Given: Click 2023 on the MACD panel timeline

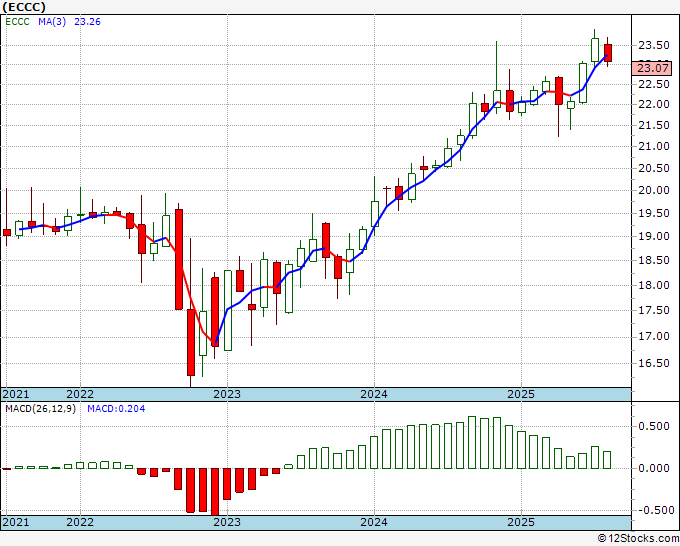Looking at the screenshot, I should click(227, 522).
